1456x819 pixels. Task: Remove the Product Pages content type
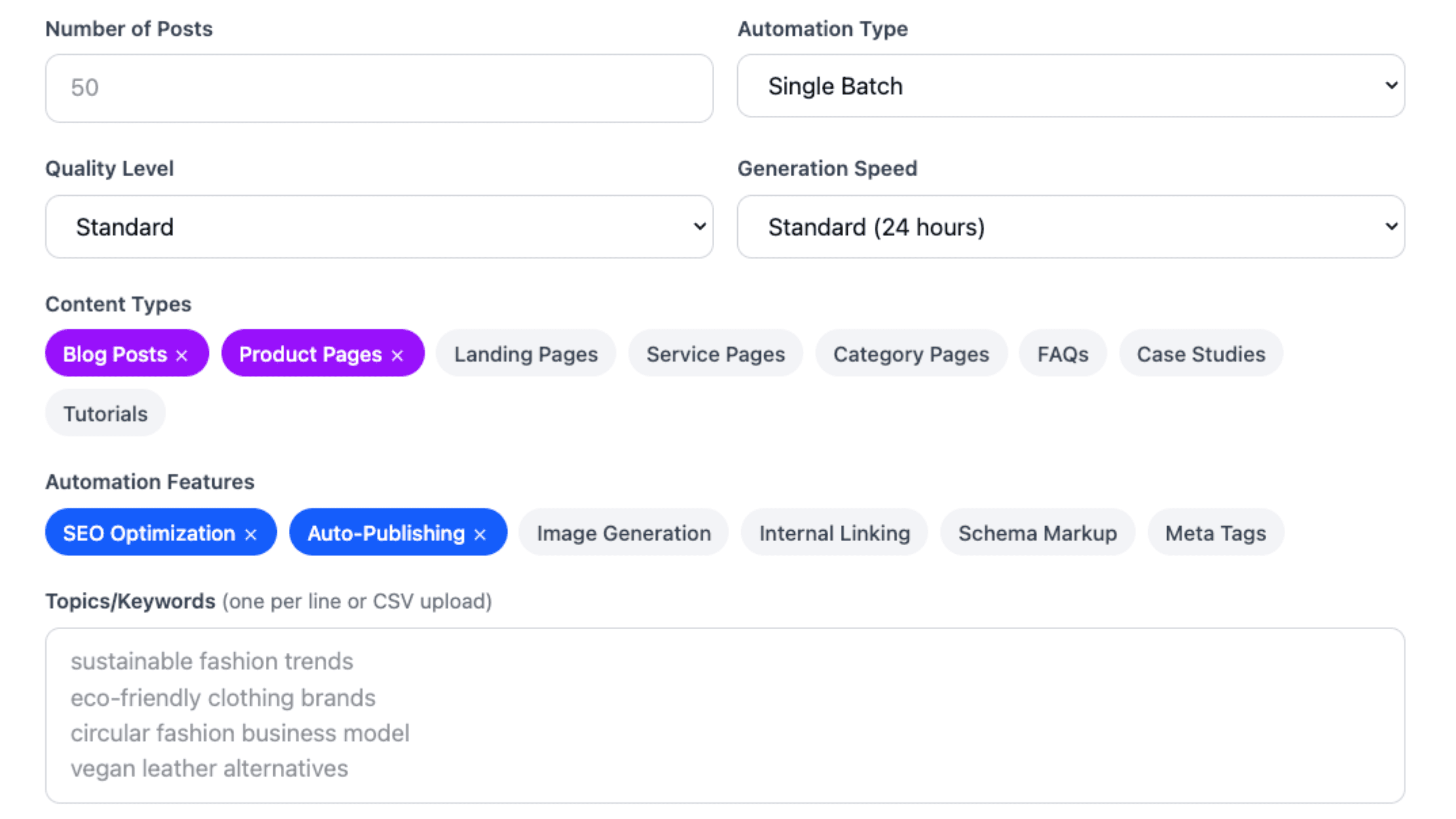click(x=397, y=354)
